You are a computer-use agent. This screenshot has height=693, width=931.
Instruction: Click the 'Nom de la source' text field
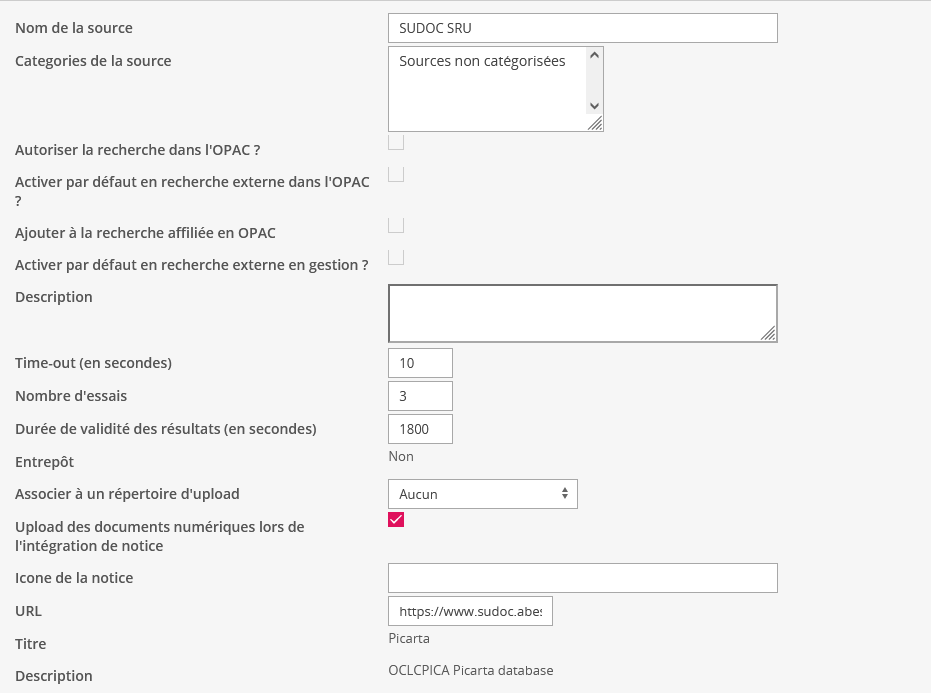tap(582, 28)
